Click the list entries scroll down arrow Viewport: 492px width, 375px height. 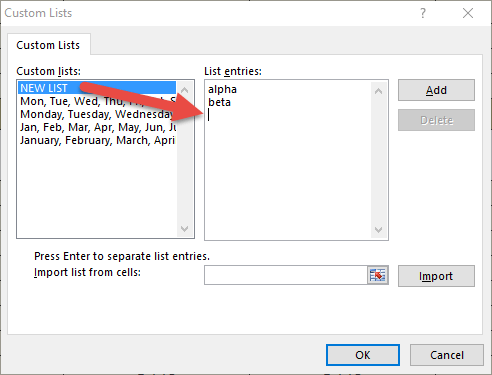(x=378, y=230)
